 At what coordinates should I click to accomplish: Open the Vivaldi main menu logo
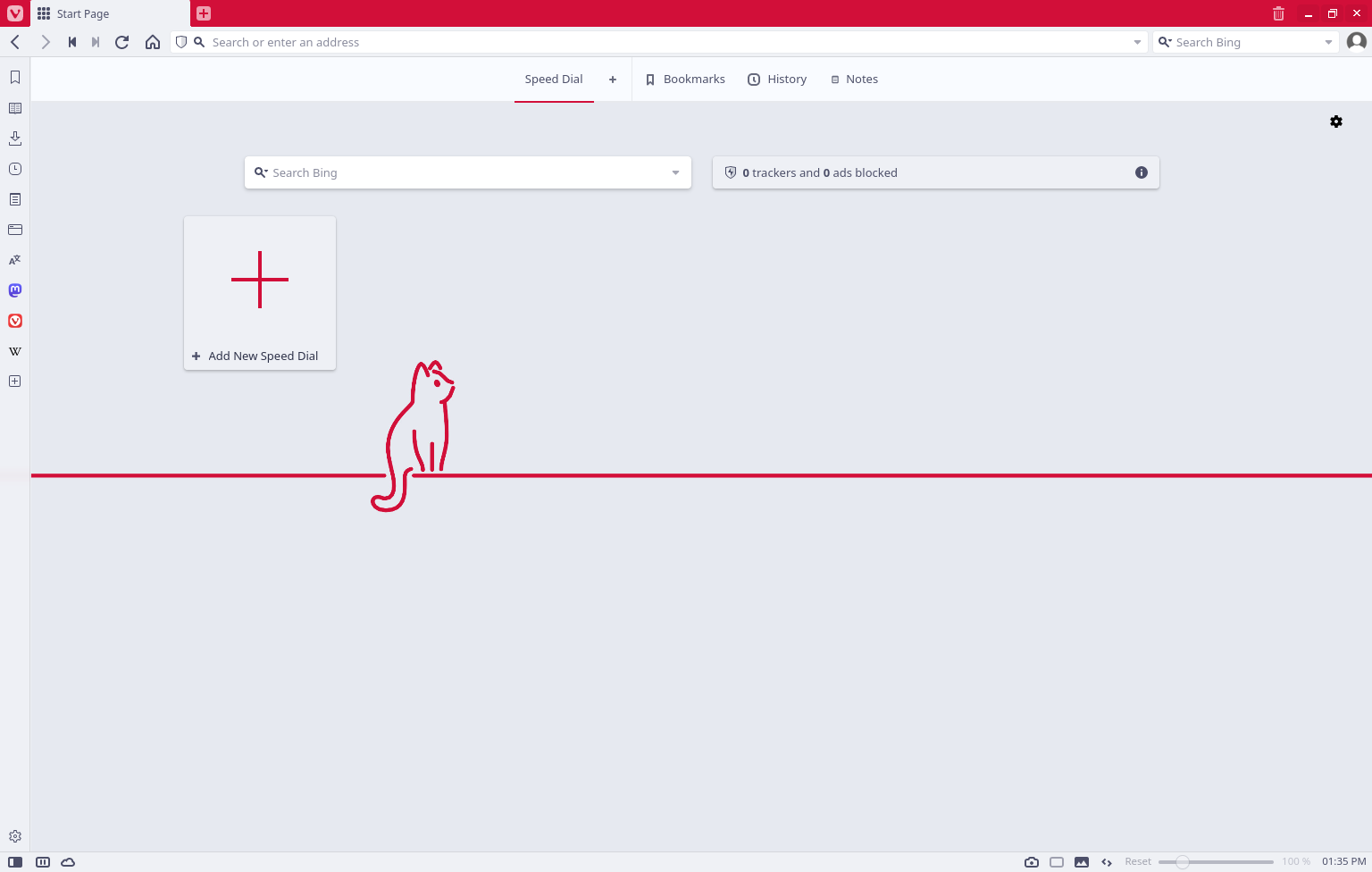(x=14, y=13)
